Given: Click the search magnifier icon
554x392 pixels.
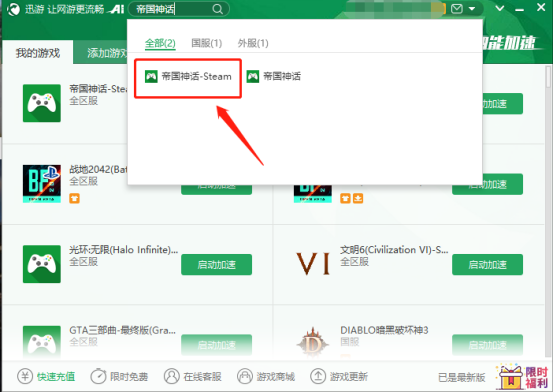Looking at the screenshot, I should (x=218, y=9).
